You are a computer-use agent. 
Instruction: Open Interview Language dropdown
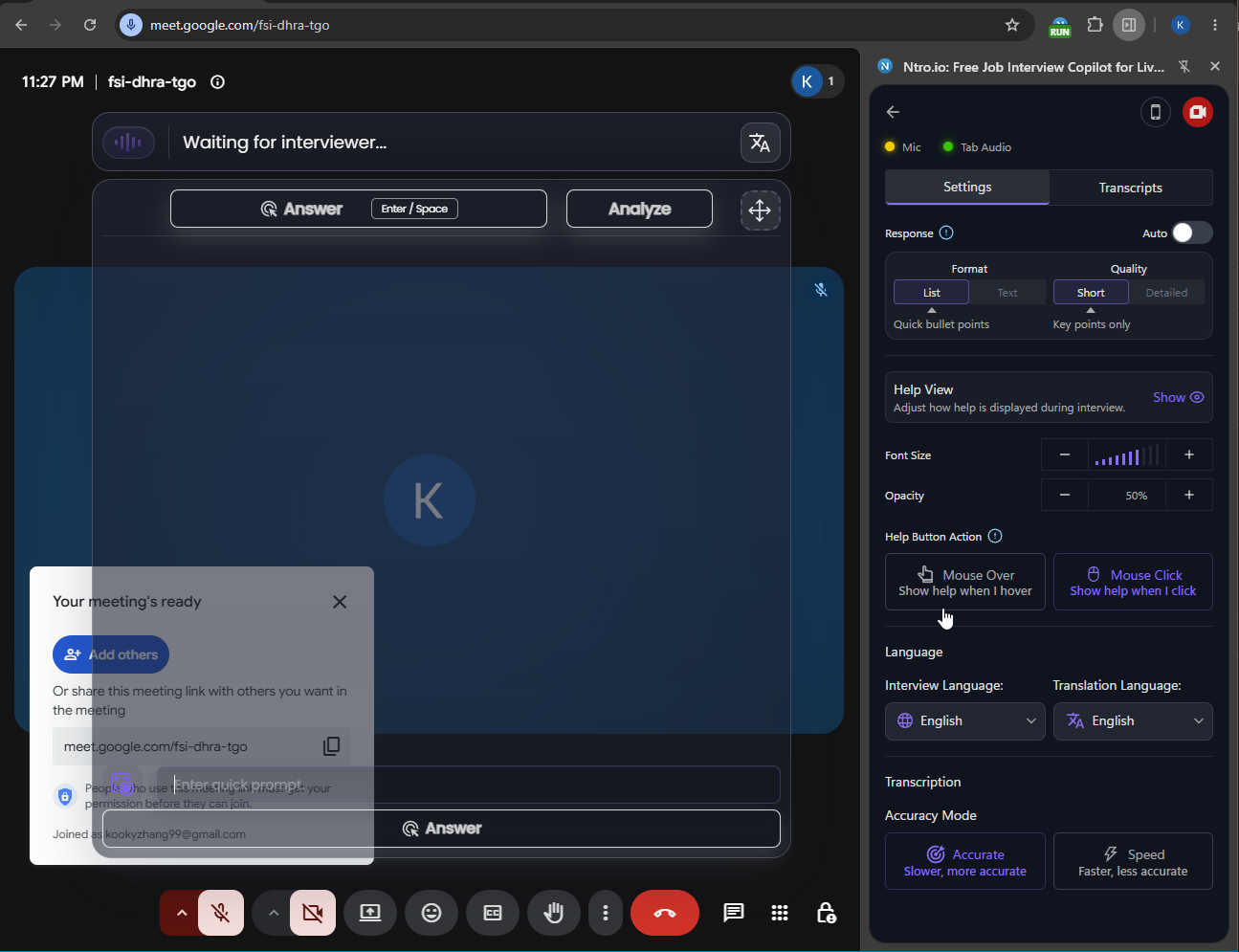point(964,721)
